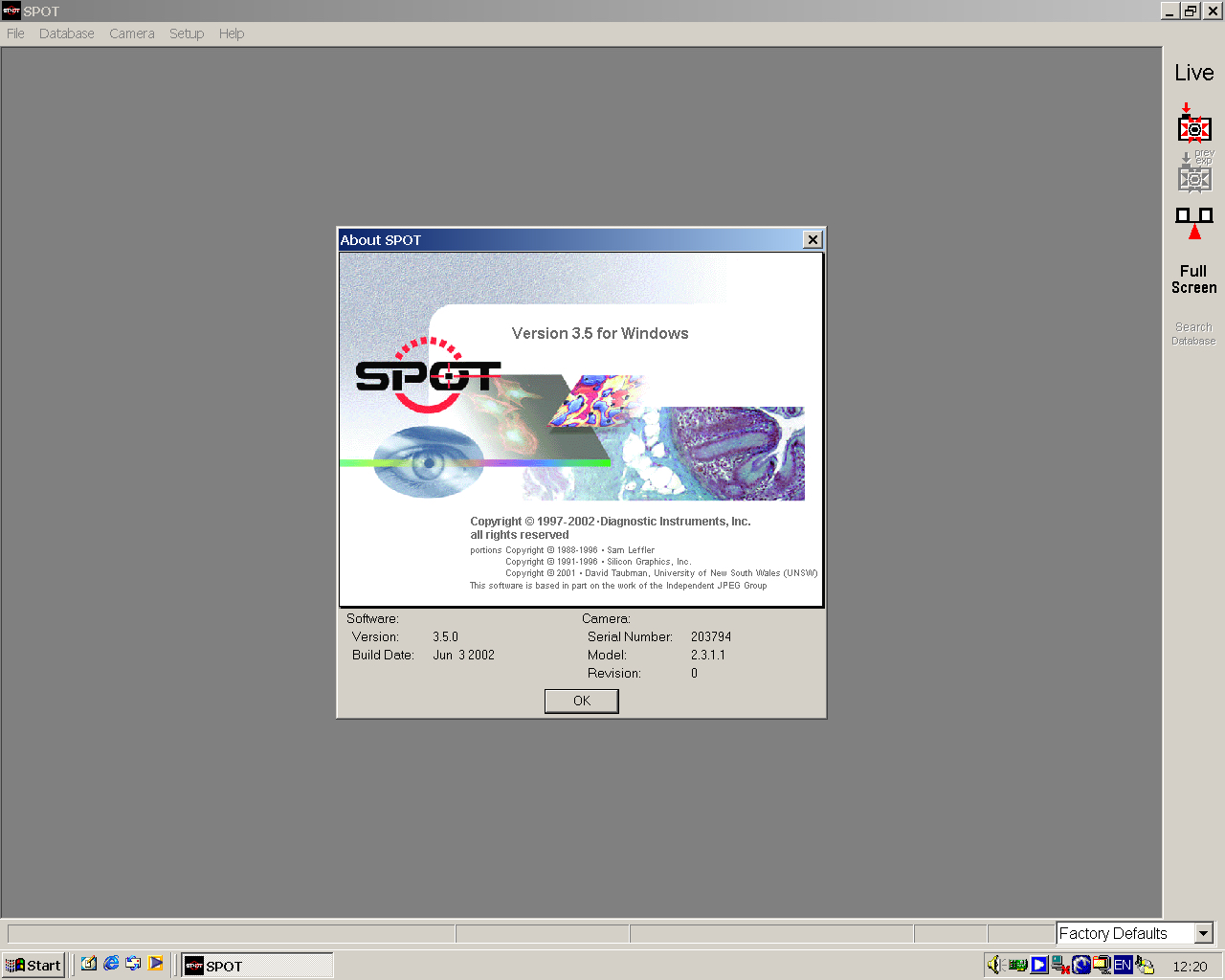Click the red arrow two-squares icon
This screenshot has width=1225, height=980.
[x=1194, y=223]
